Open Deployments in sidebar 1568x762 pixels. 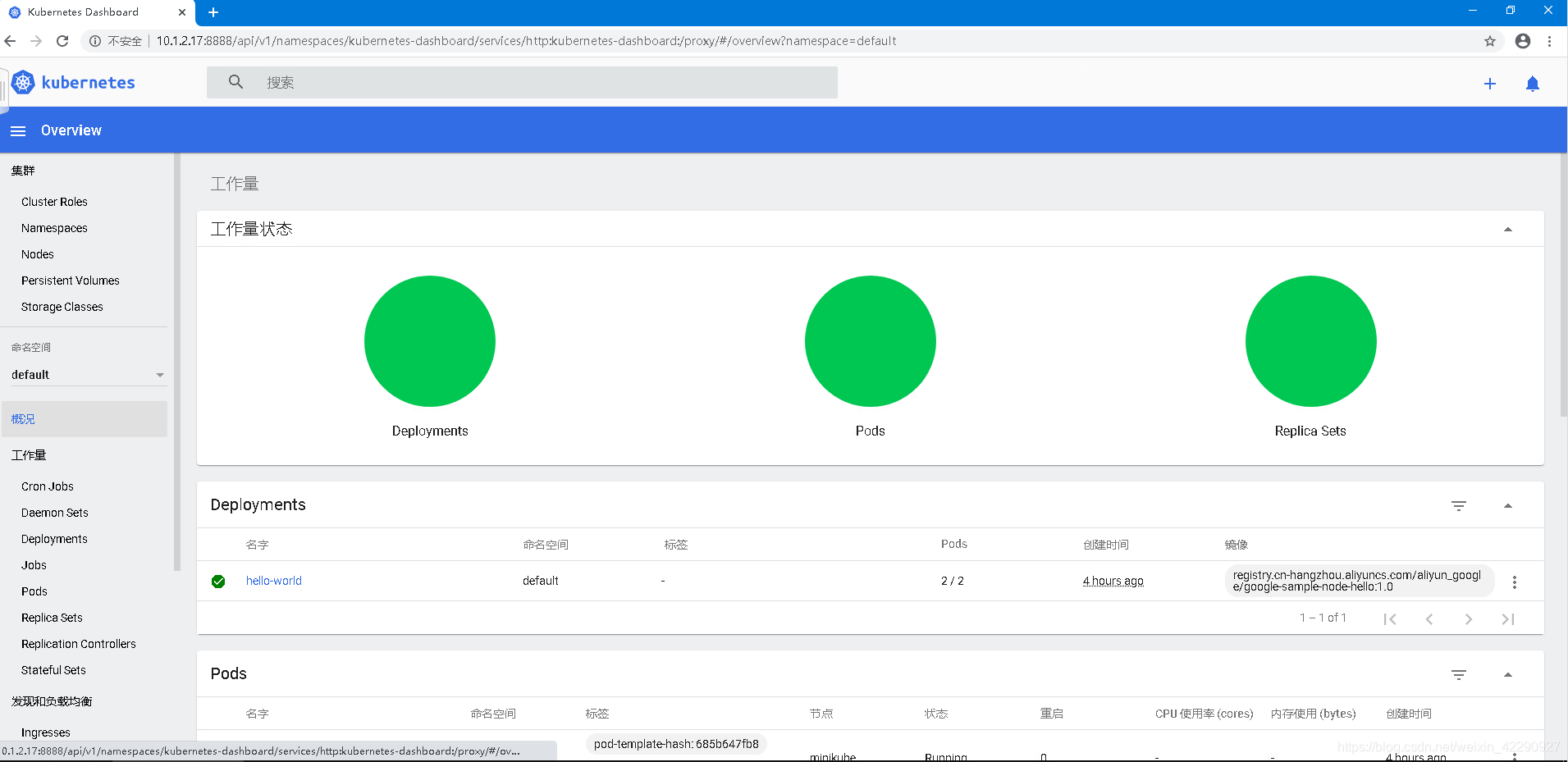pyautogui.click(x=54, y=539)
